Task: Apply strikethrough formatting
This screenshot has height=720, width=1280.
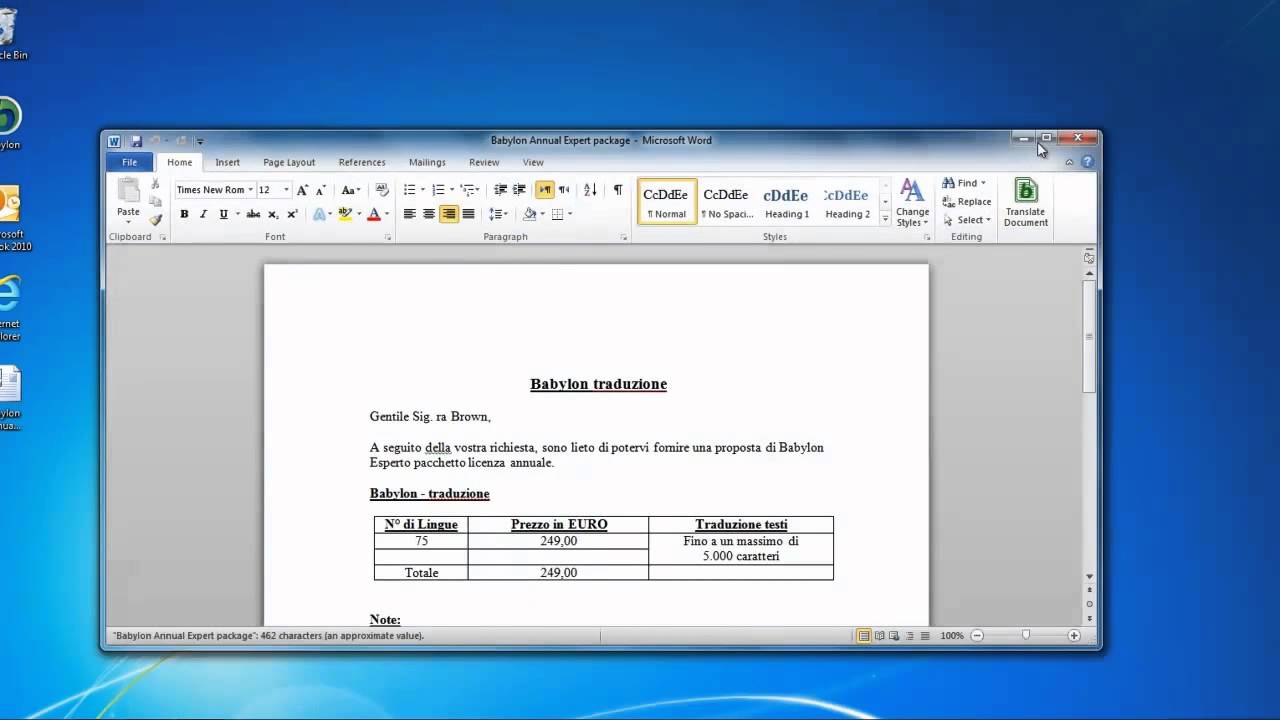Action: [x=253, y=214]
